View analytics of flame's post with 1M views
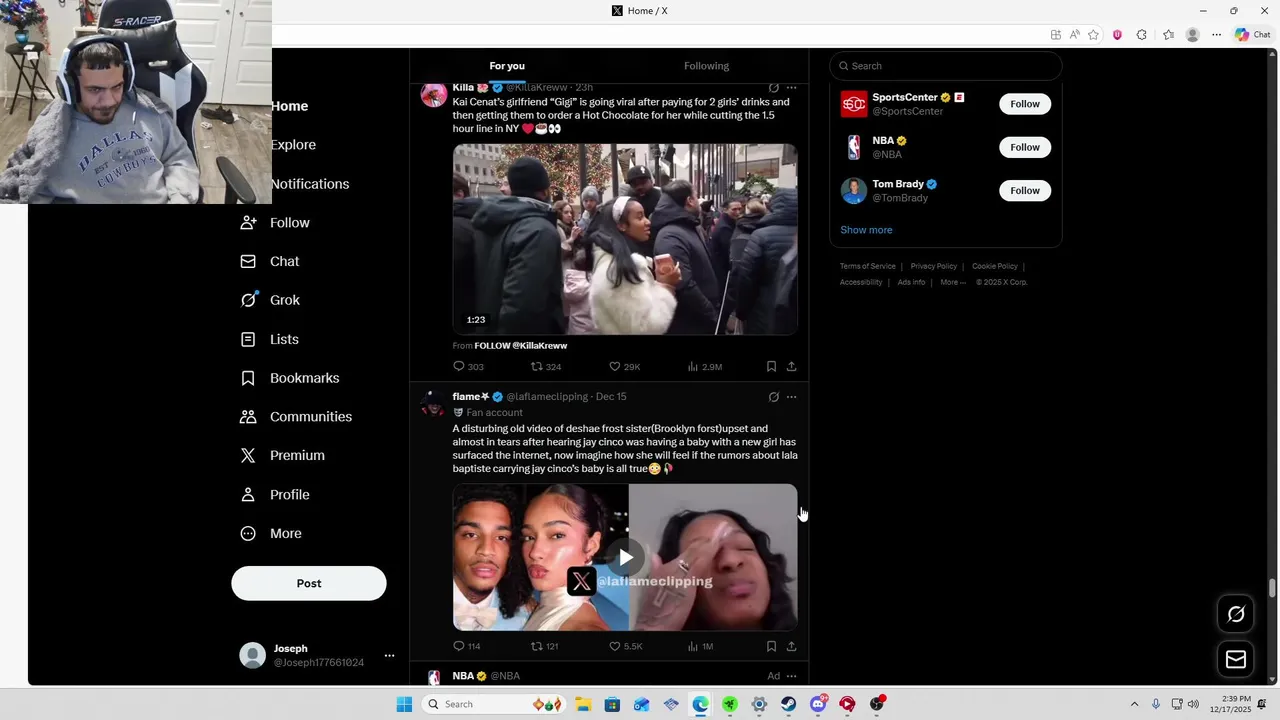The height and width of the screenshot is (720, 1280). pyautogui.click(x=700, y=647)
